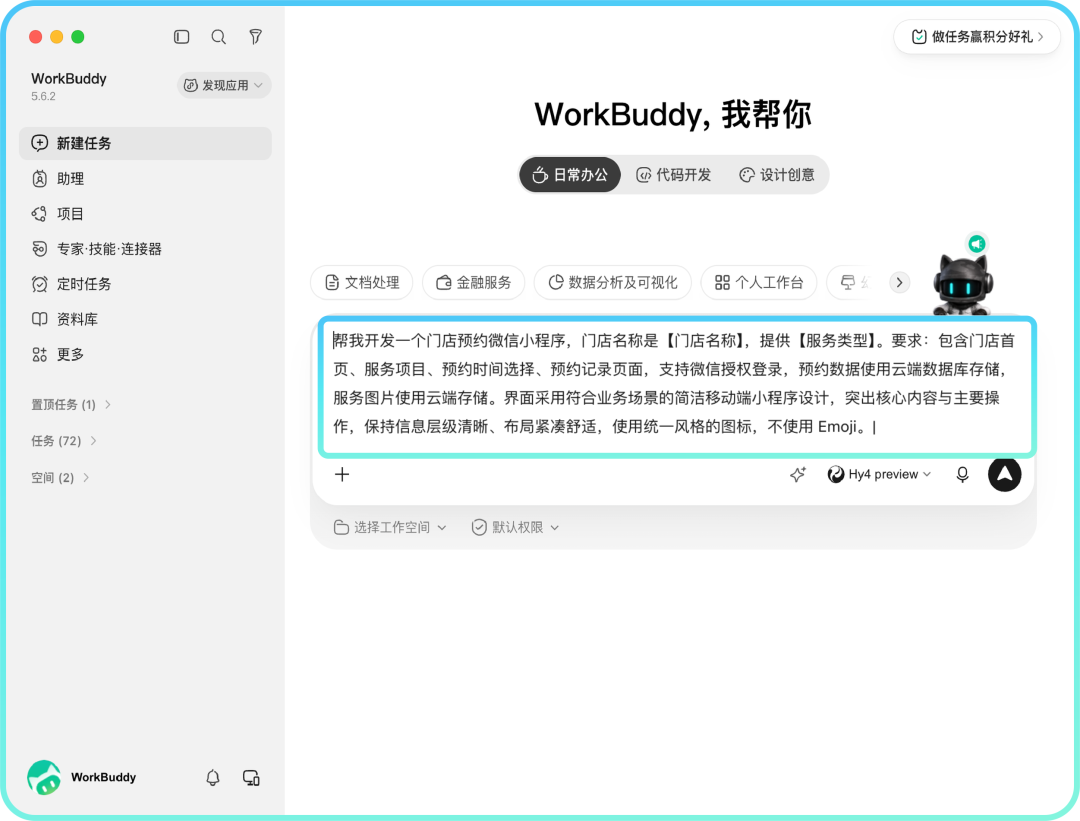Send the message with the arrow button
1080x821 pixels.
pos(1005,474)
